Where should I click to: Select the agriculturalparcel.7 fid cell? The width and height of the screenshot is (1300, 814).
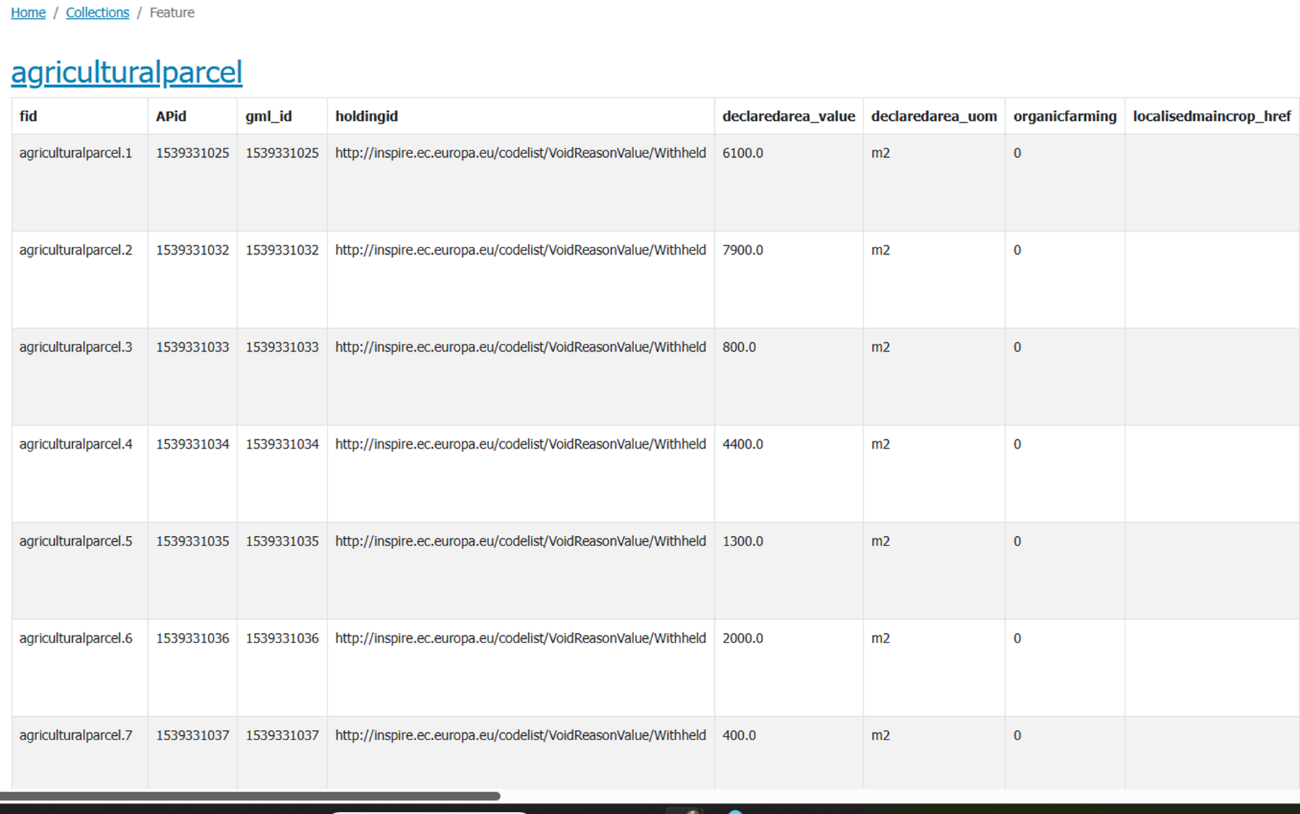tap(76, 735)
